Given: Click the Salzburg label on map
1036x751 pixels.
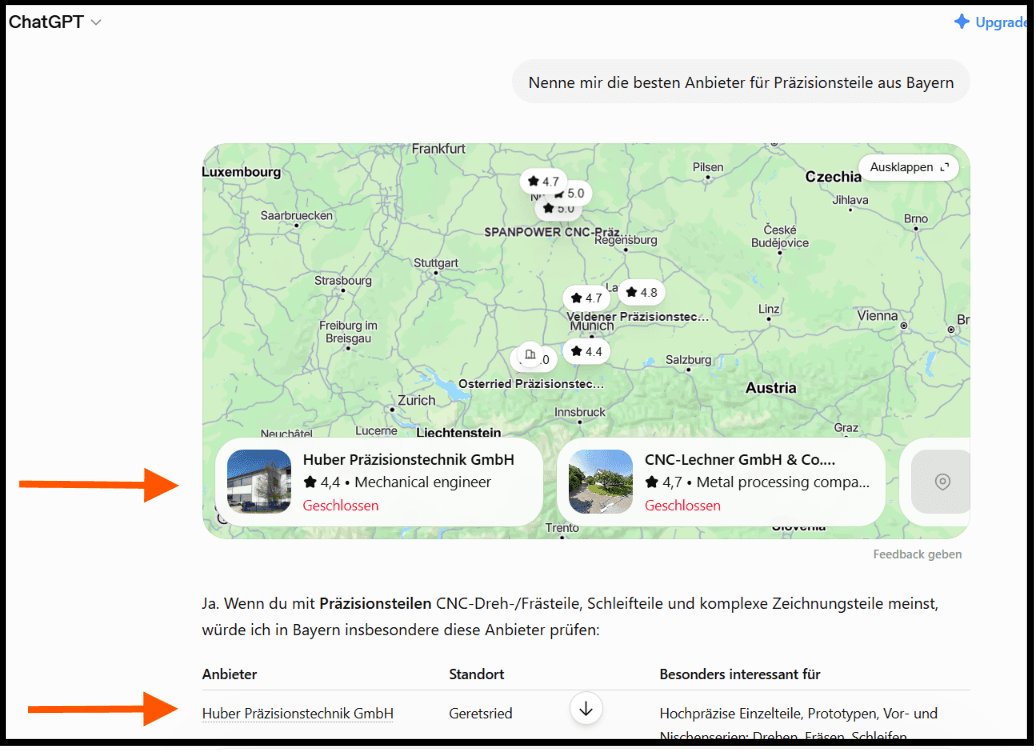Looking at the screenshot, I should coord(688,359).
